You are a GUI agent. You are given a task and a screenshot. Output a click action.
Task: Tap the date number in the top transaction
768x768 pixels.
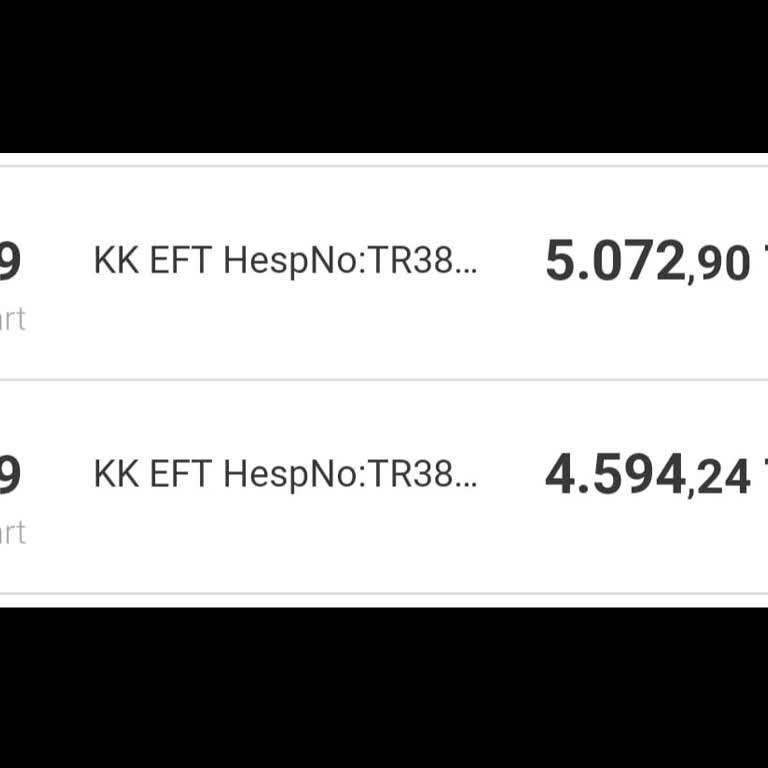click(x=10, y=262)
